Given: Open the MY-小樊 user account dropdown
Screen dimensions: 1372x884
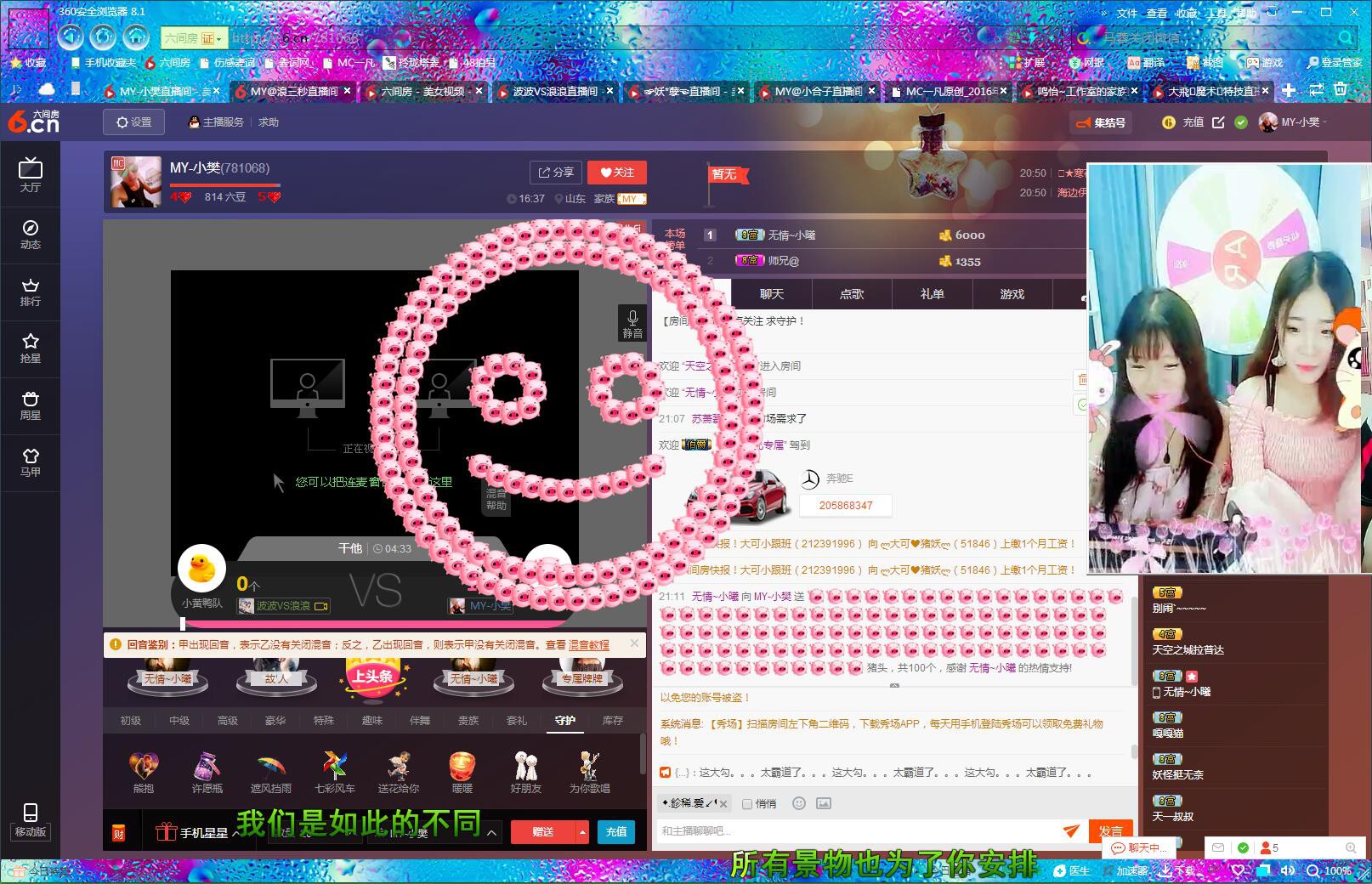Looking at the screenshot, I should pos(1294,122).
